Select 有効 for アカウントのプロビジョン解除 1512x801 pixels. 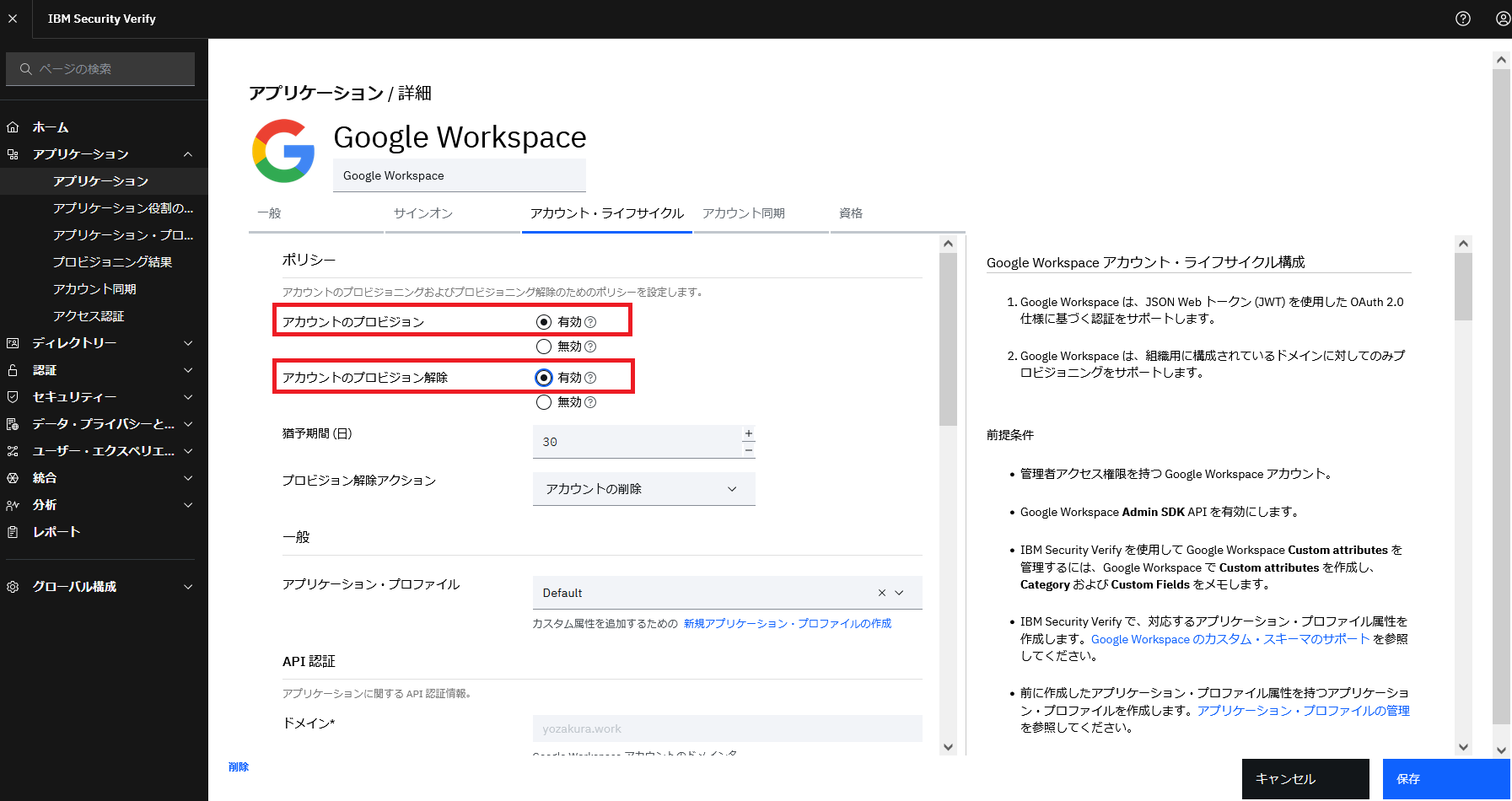pos(544,378)
